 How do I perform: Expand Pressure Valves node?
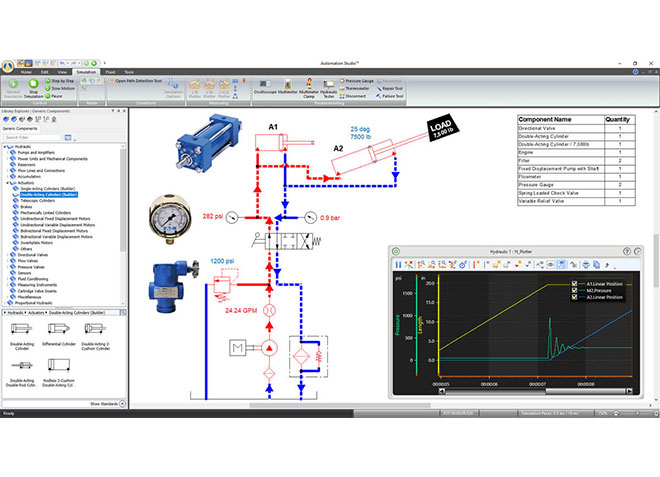[8, 267]
